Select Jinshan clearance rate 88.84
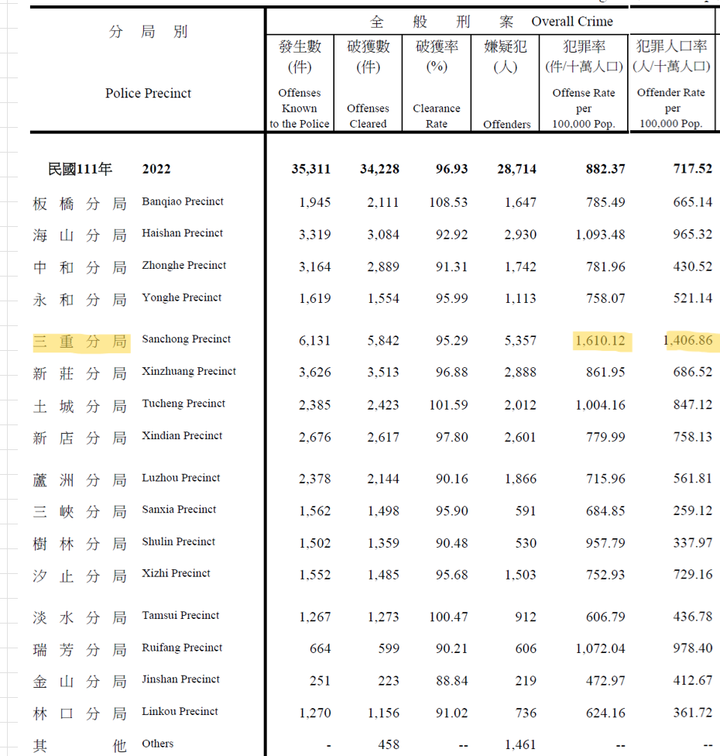This screenshot has height=756, width=720. point(451,681)
